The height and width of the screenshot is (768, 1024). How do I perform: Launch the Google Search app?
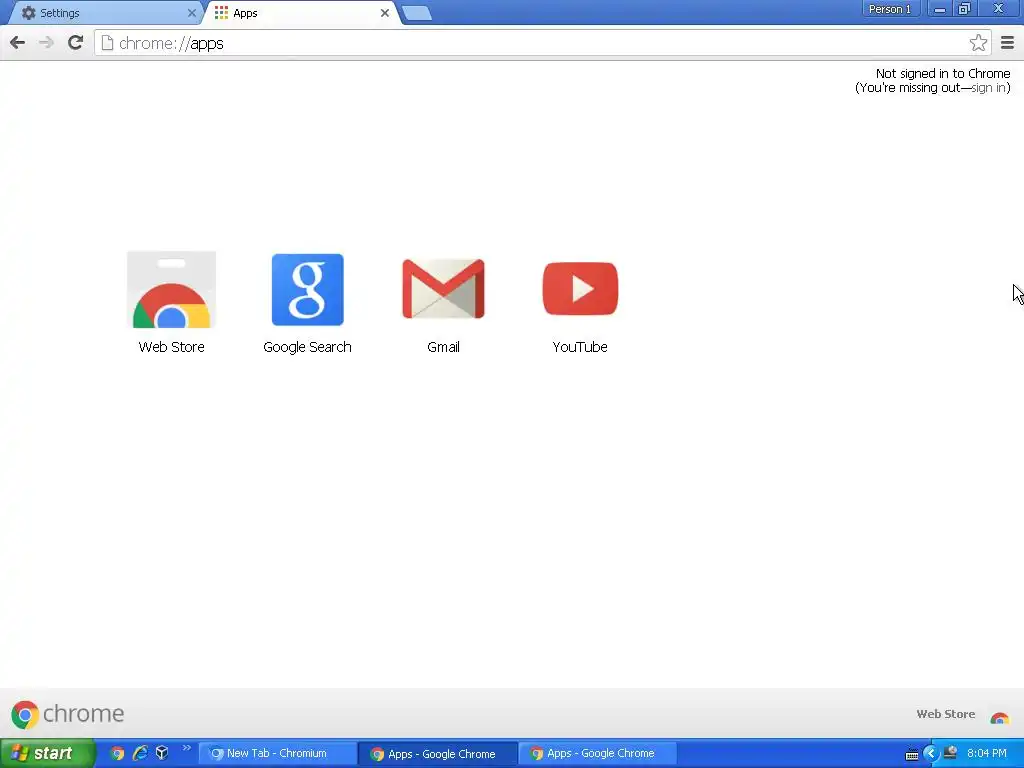click(x=308, y=289)
